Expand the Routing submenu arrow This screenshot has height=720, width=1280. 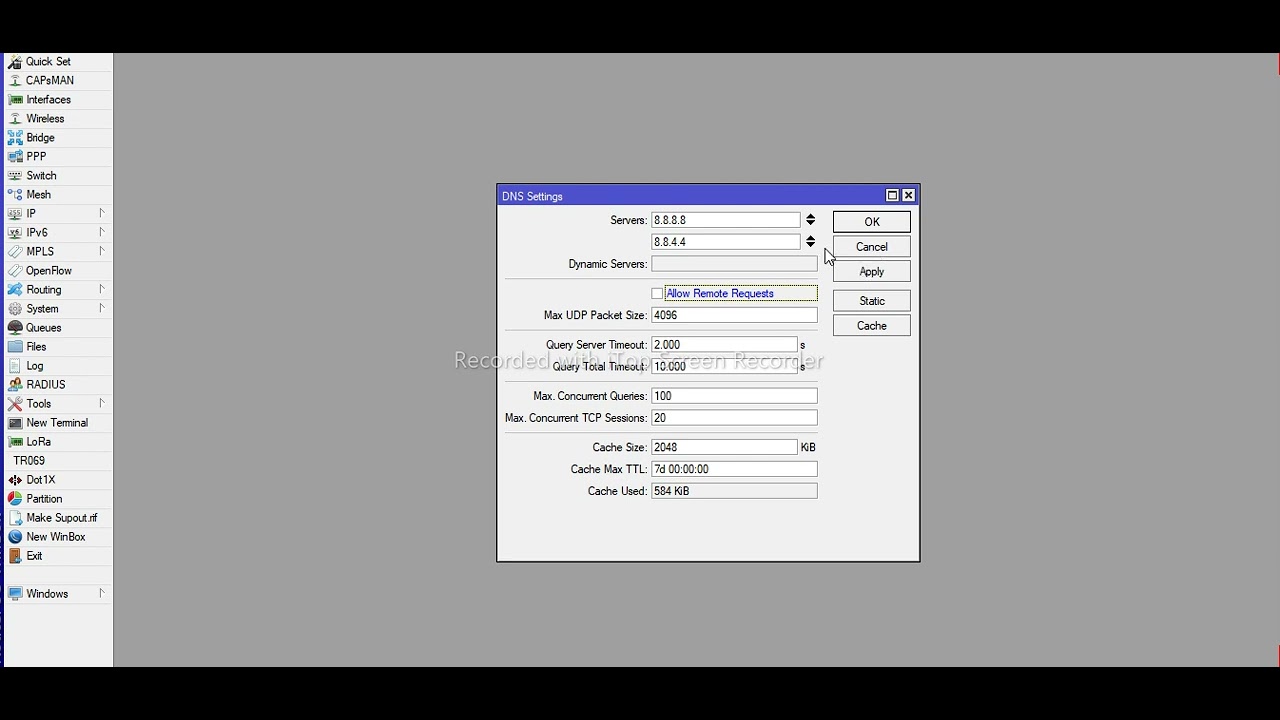click(x=102, y=289)
